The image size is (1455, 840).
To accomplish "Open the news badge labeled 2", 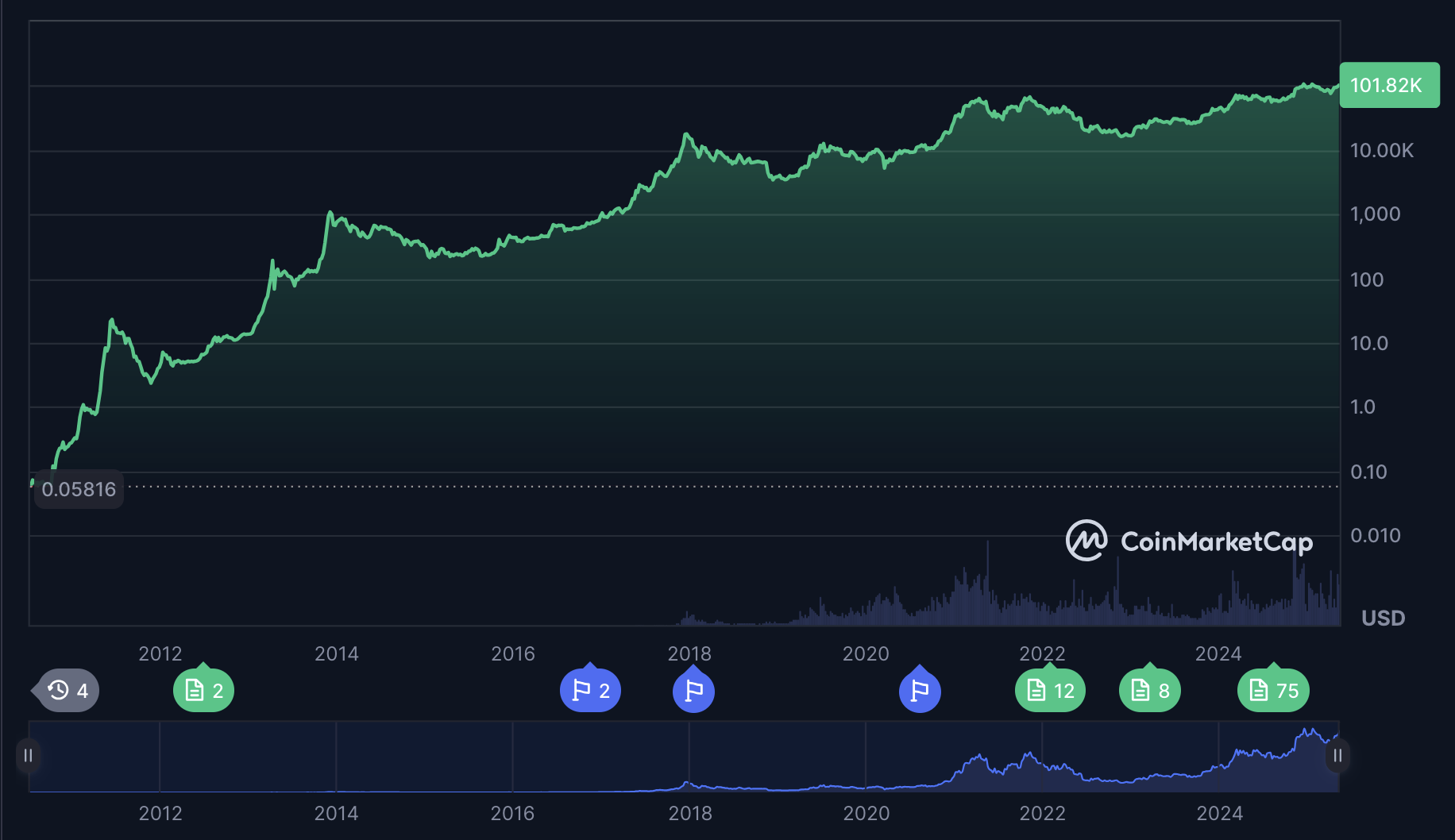I will [x=203, y=691].
